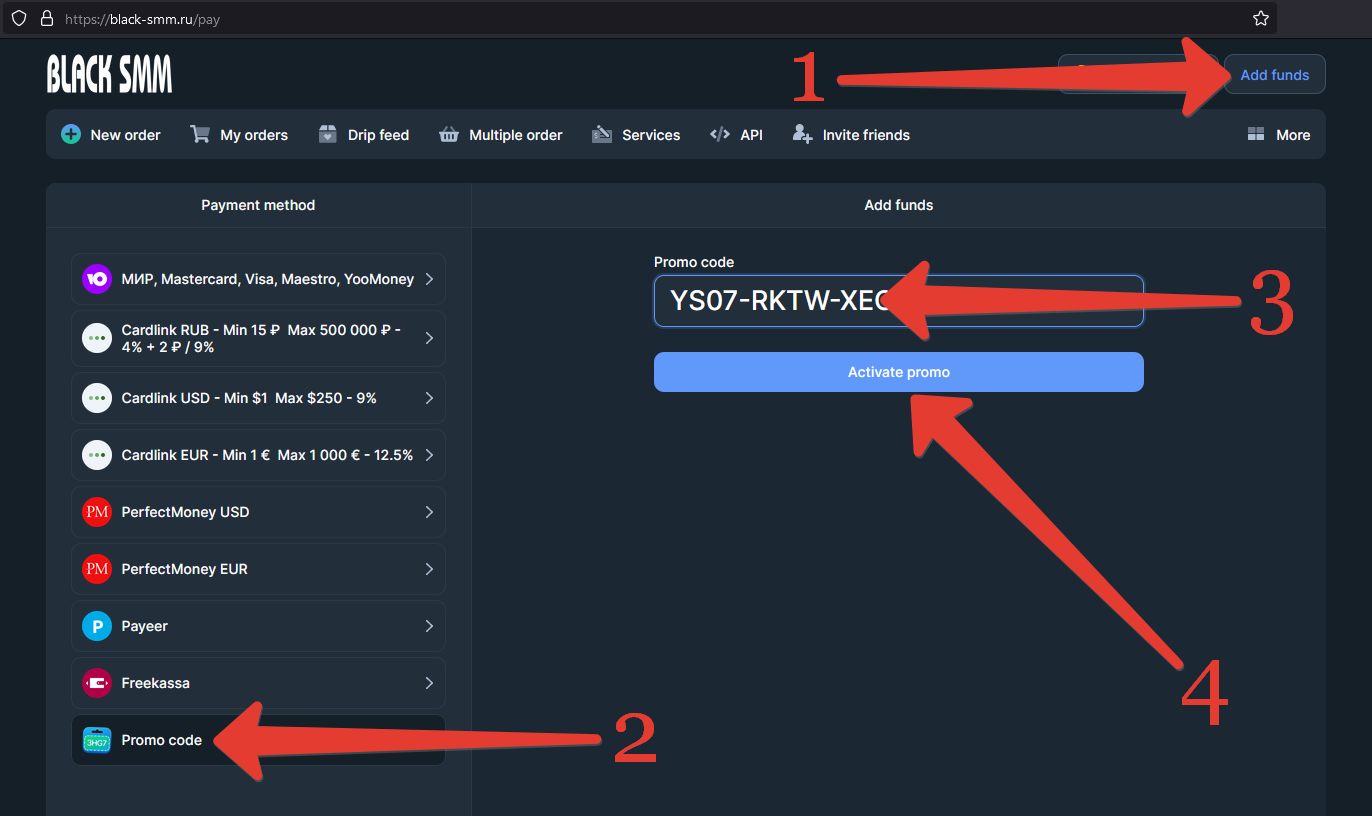Click the Payeer blue P icon
The width and height of the screenshot is (1372, 816).
point(97,626)
